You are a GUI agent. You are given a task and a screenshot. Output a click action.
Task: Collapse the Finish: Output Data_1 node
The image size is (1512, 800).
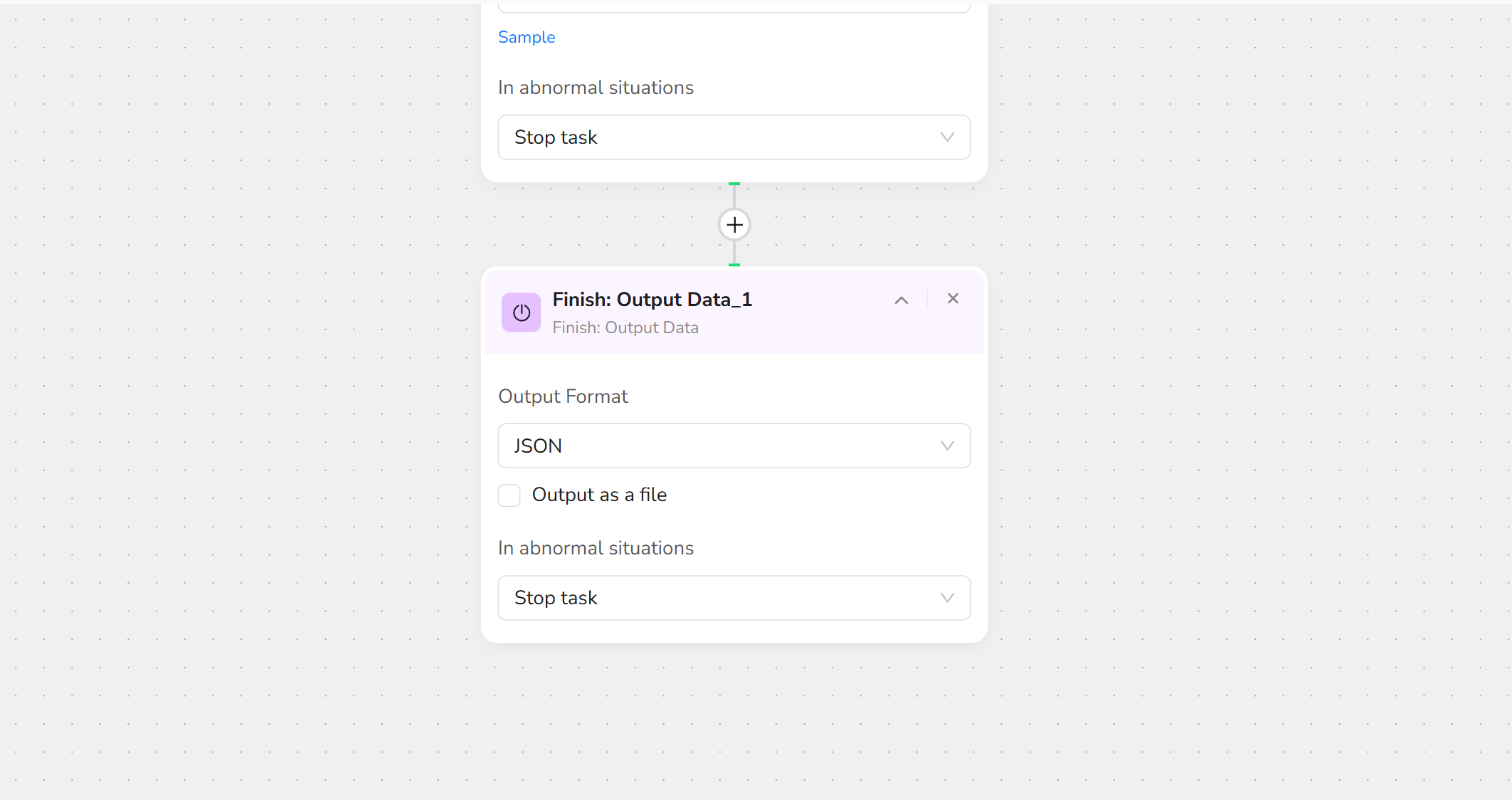(x=902, y=300)
